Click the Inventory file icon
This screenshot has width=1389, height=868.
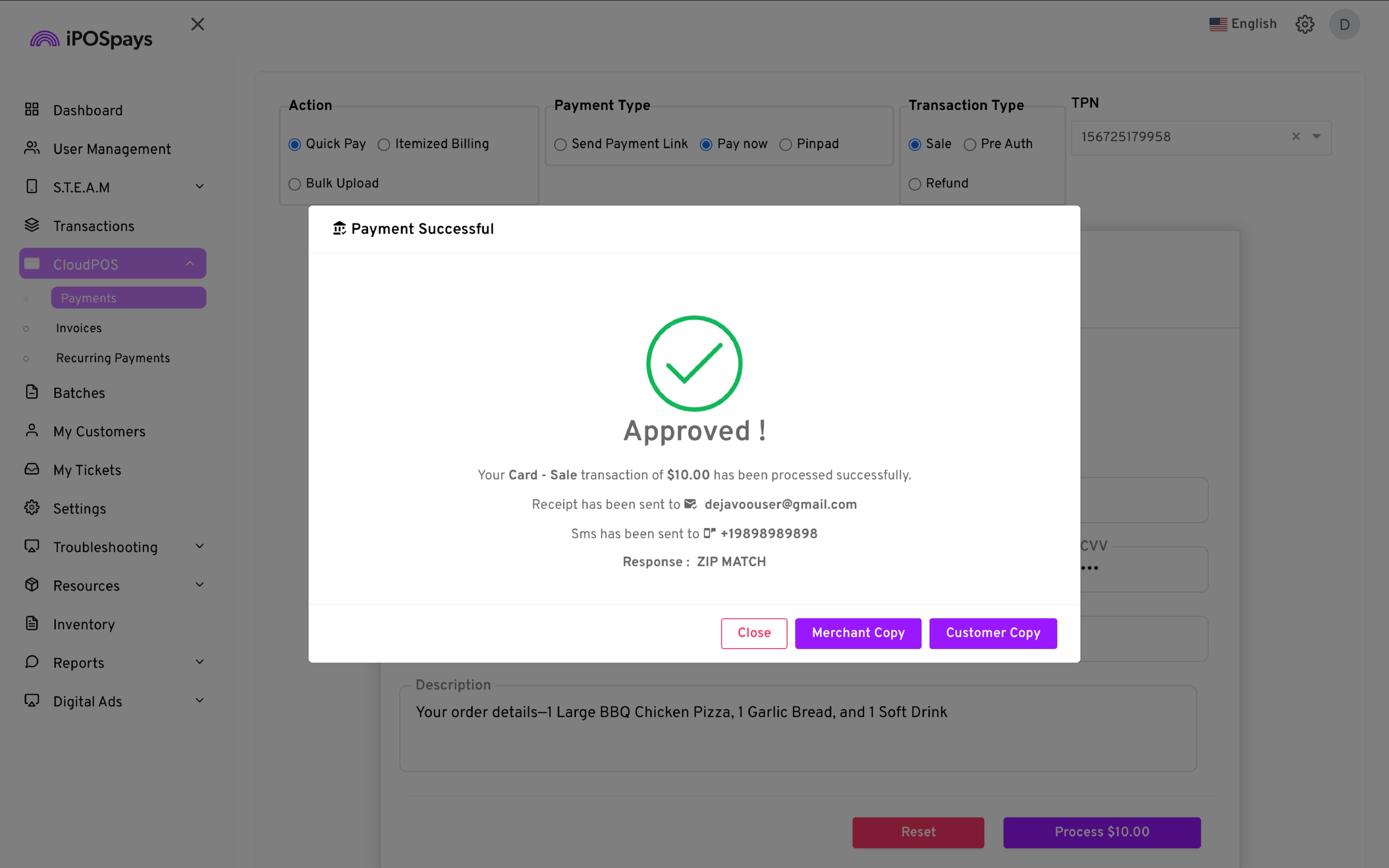pyautogui.click(x=31, y=624)
